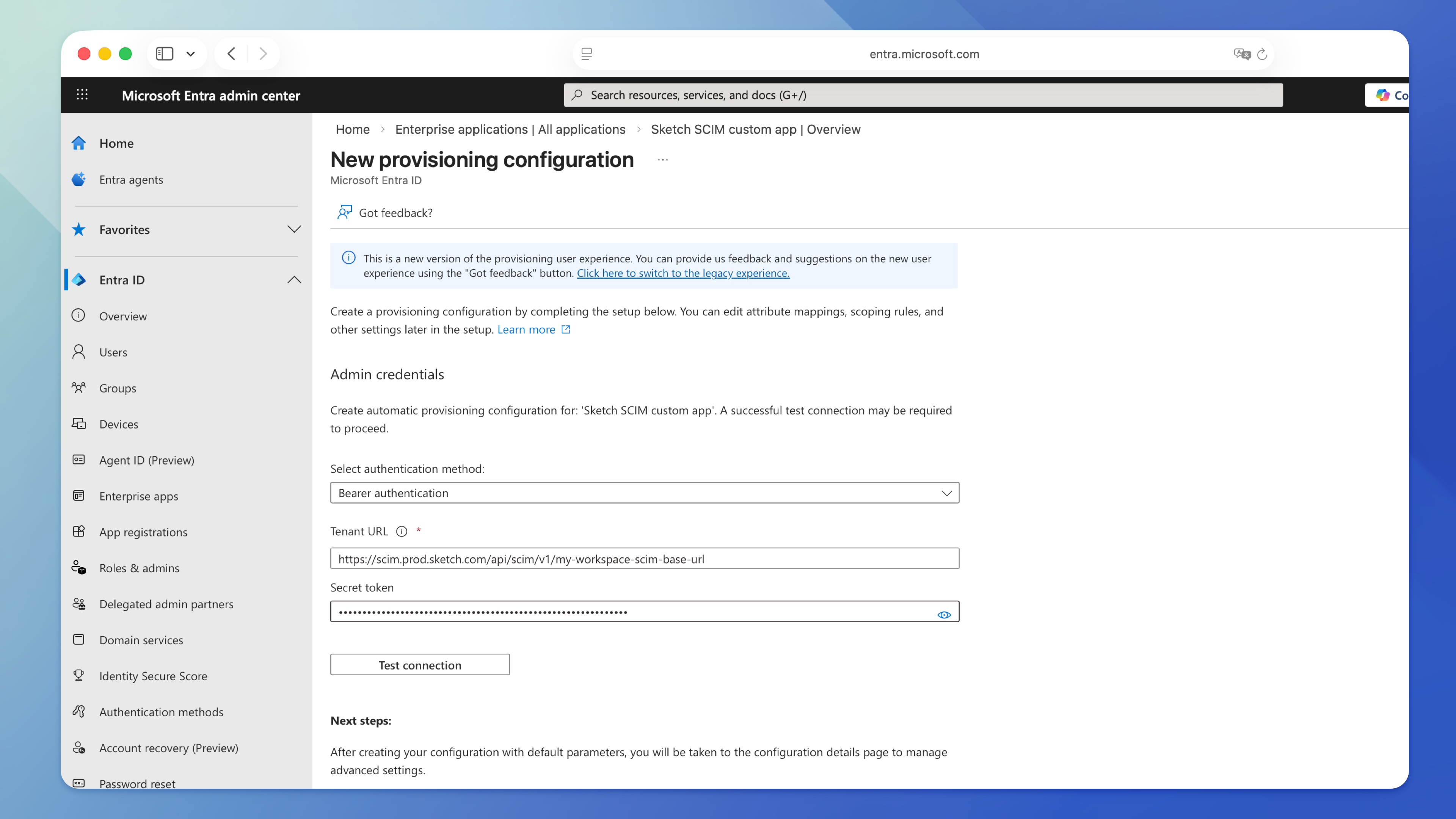The width and height of the screenshot is (1456, 819).
Task: Click the Got feedback? button text
Action: point(395,212)
